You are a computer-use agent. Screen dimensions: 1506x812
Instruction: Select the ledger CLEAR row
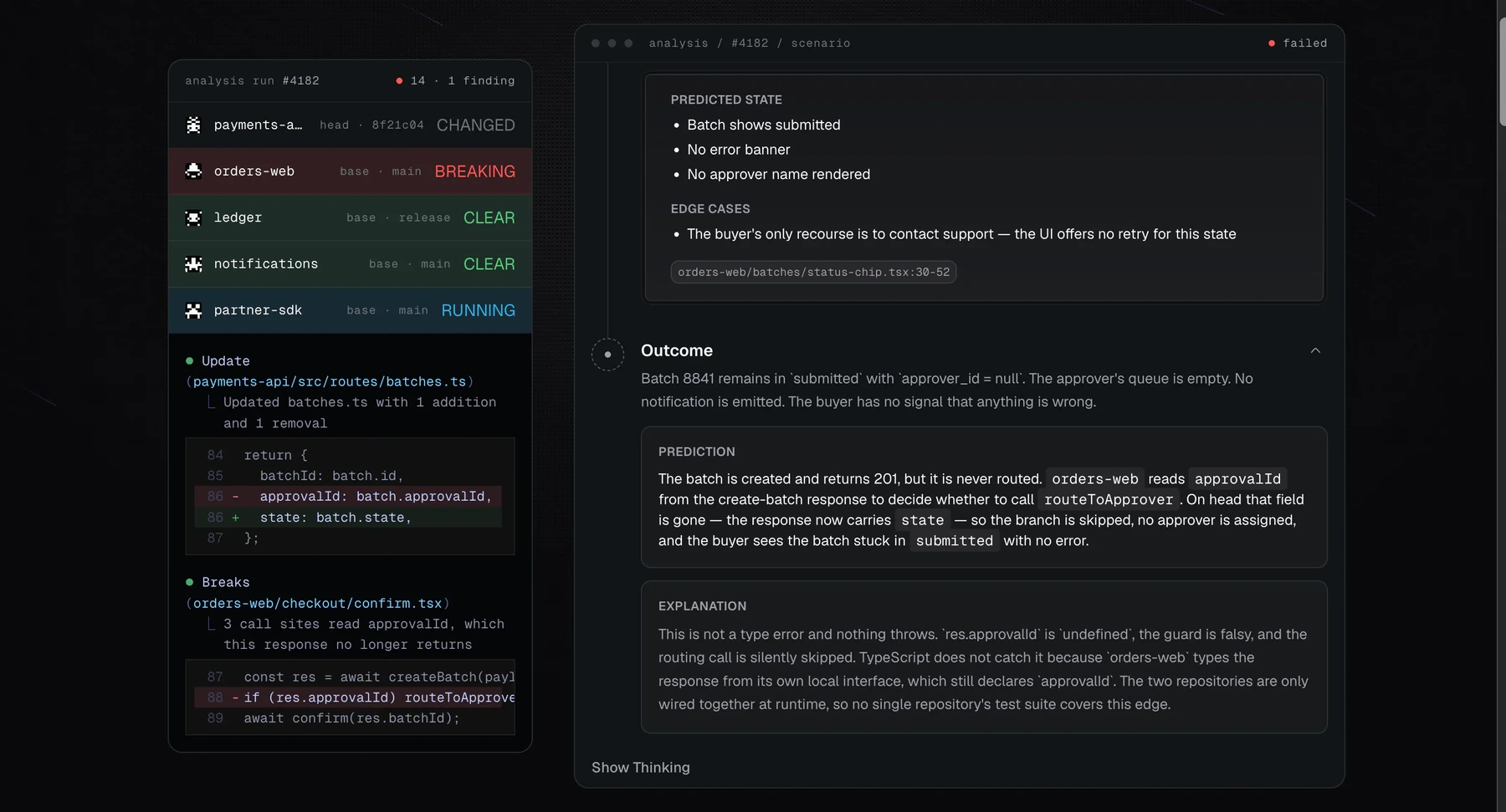350,217
